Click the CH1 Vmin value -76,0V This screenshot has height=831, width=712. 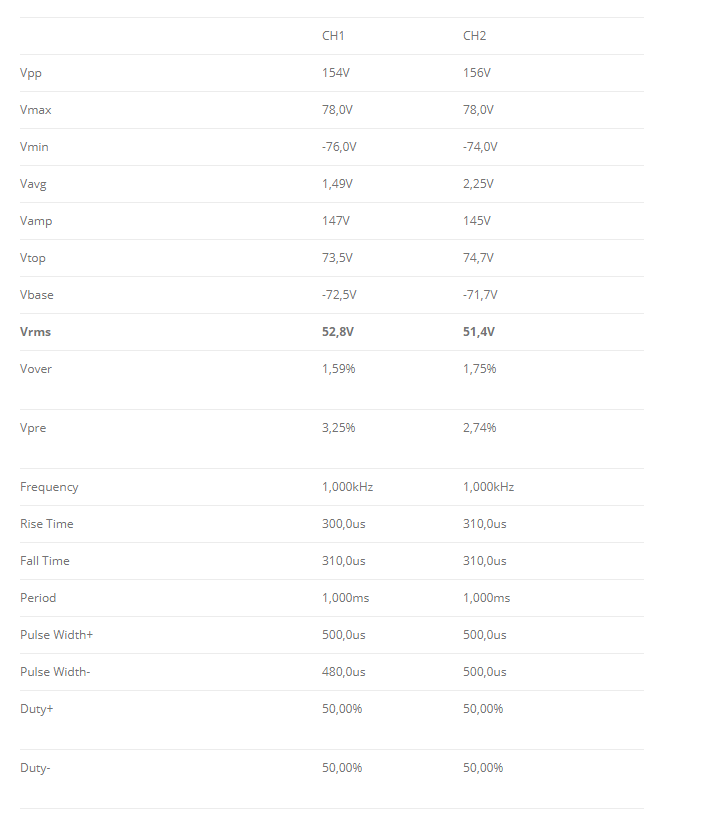(x=339, y=147)
